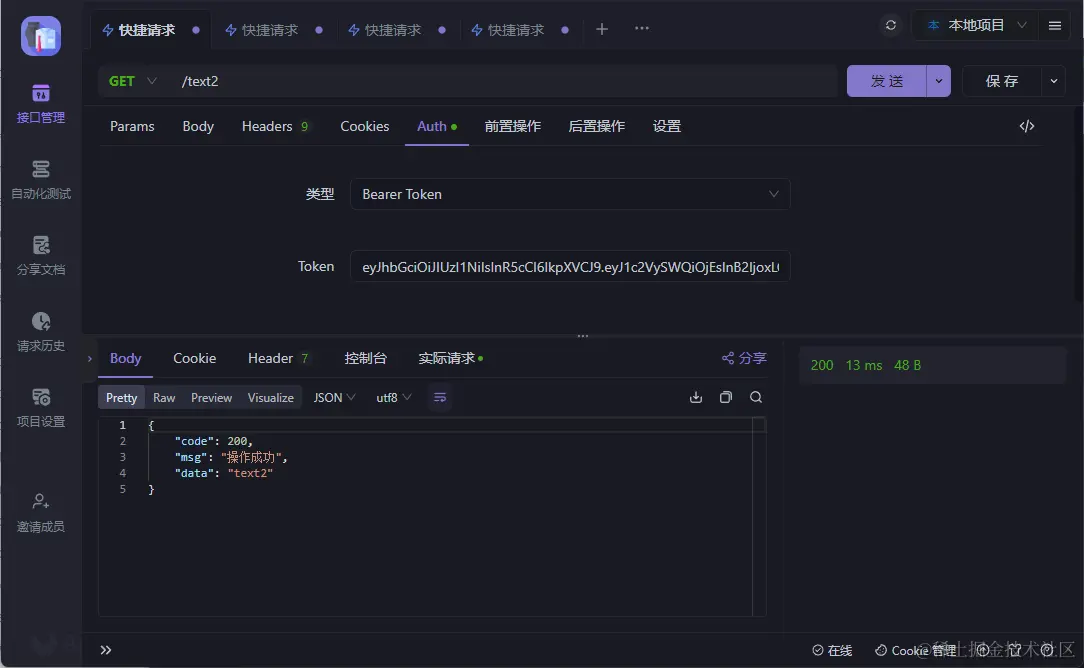Switch to the request Body tab
1084x668 pixels.
[198, 126]
